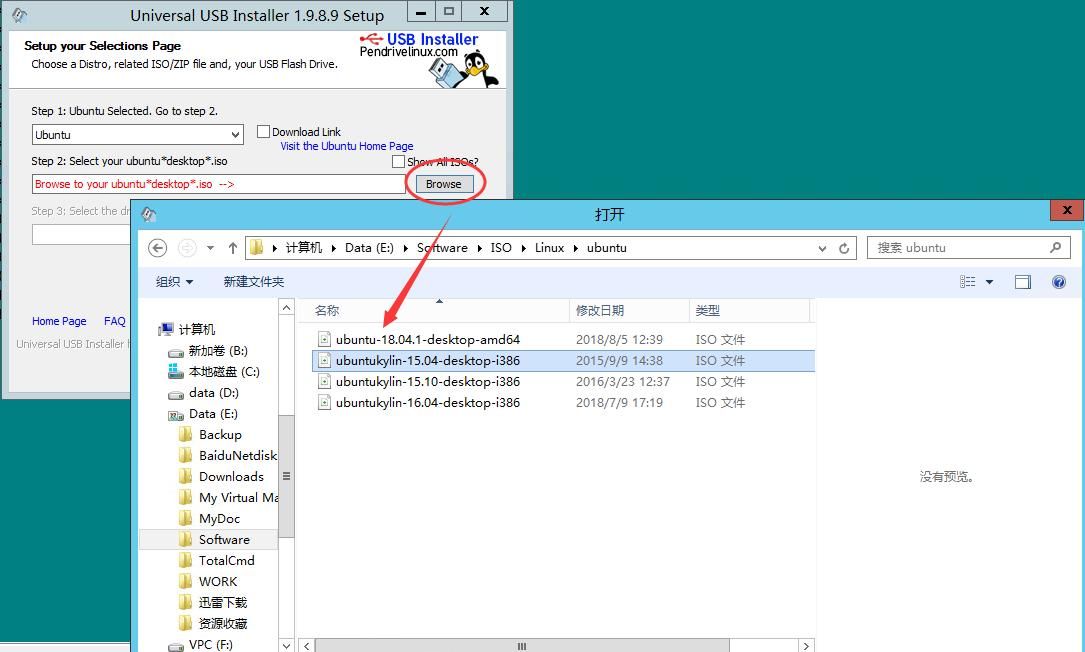This screenshot has height=652, width=1085.
Task: Select file ubuntukylin-15.04-desktop-i386
Action: coord(428,361)
